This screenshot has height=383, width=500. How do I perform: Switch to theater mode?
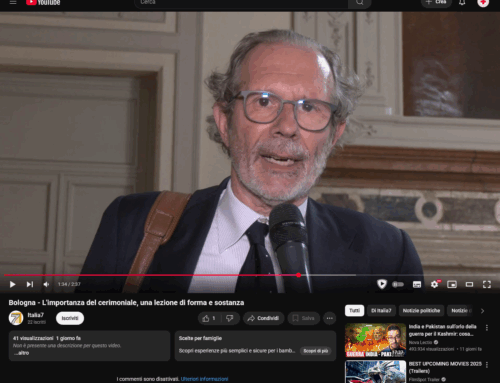(469, 284)
